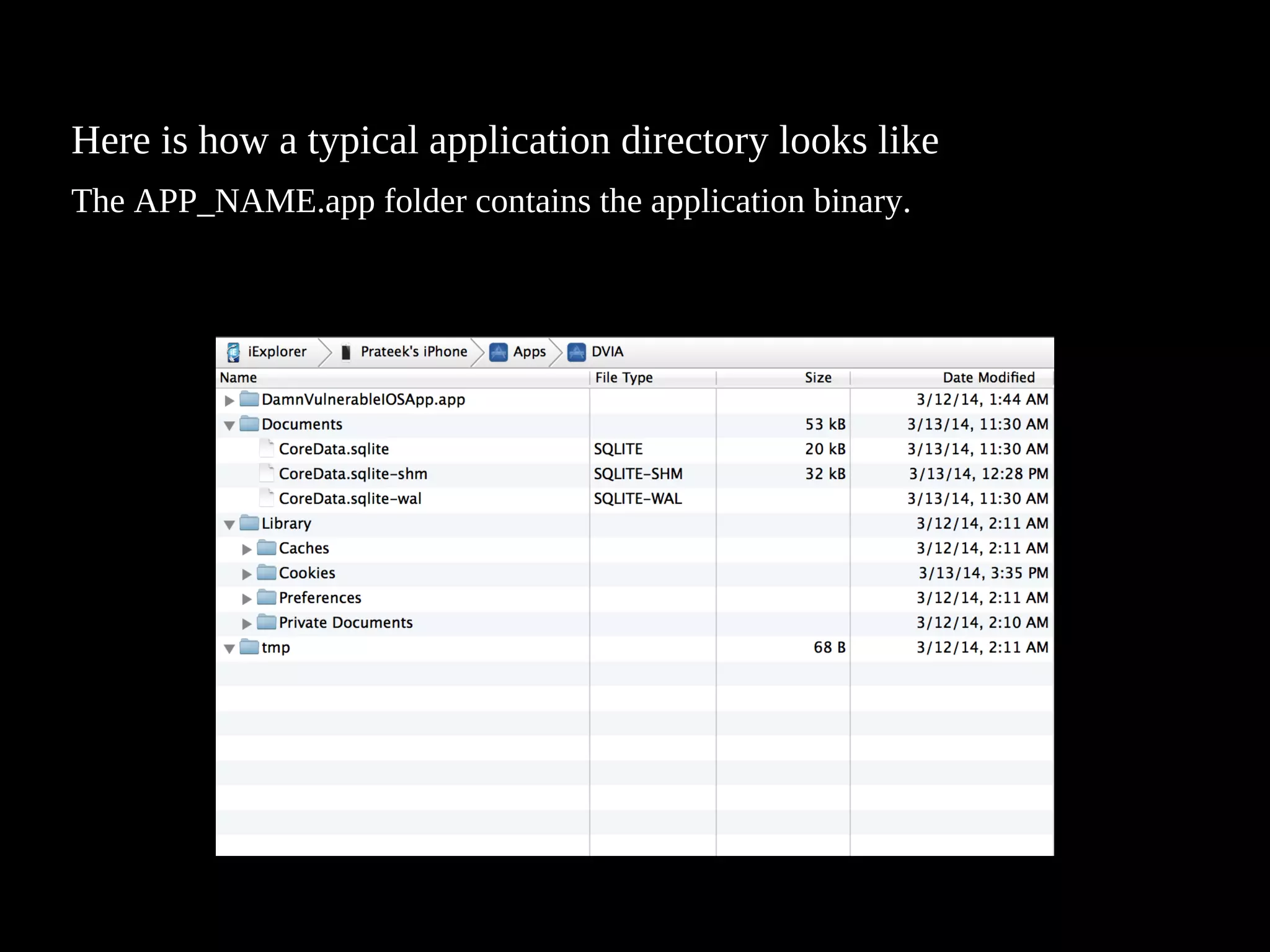Expand the DamnVulnerableIOSApp.app folder triangle
The image size is (1270, 952).
point(229,400)
